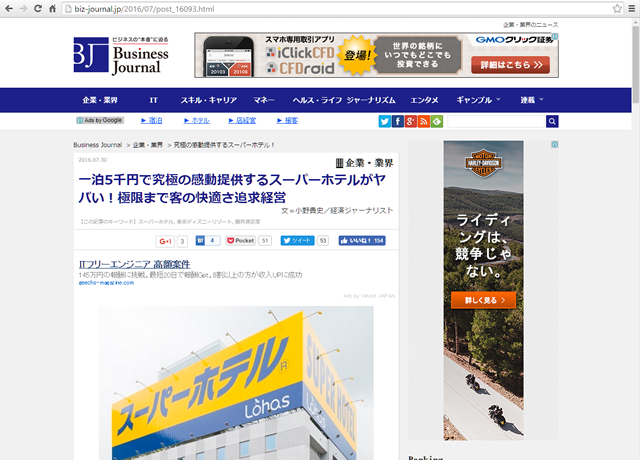Select the マネー navigation item
Viewport: 640px width, 460px height.
pyautogui.click(x=264, y=100)
